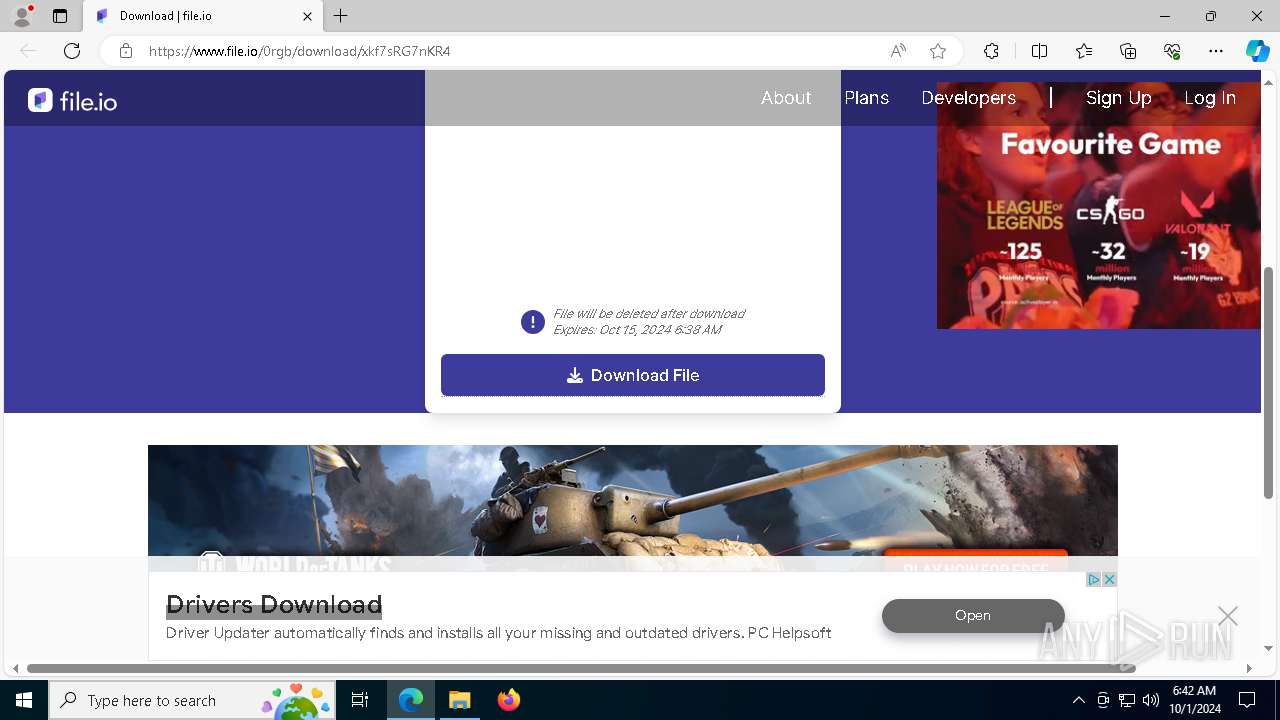Click the taskbar search box

(194, 700)
